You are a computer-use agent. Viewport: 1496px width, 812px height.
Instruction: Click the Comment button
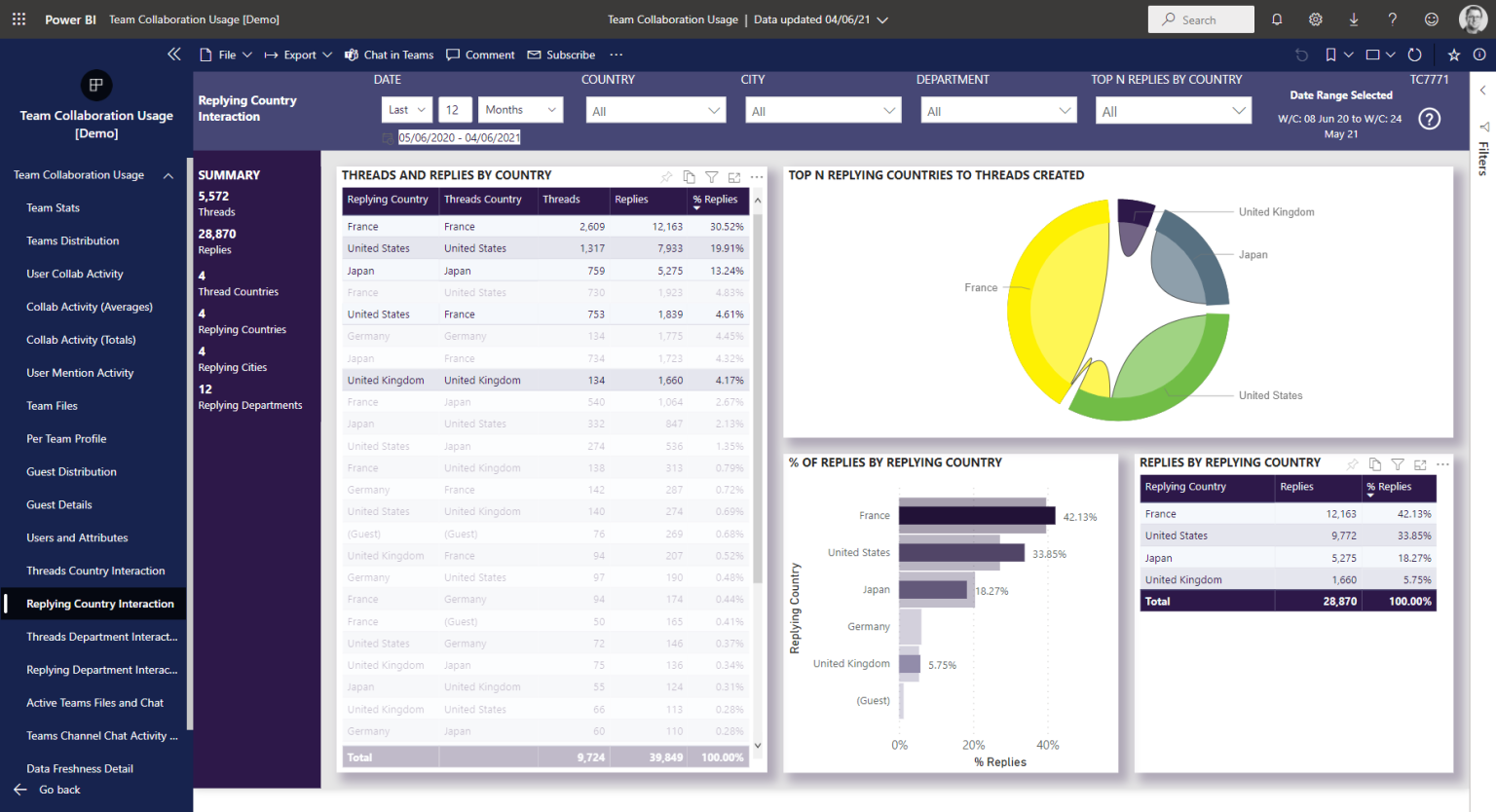point(480,55)
